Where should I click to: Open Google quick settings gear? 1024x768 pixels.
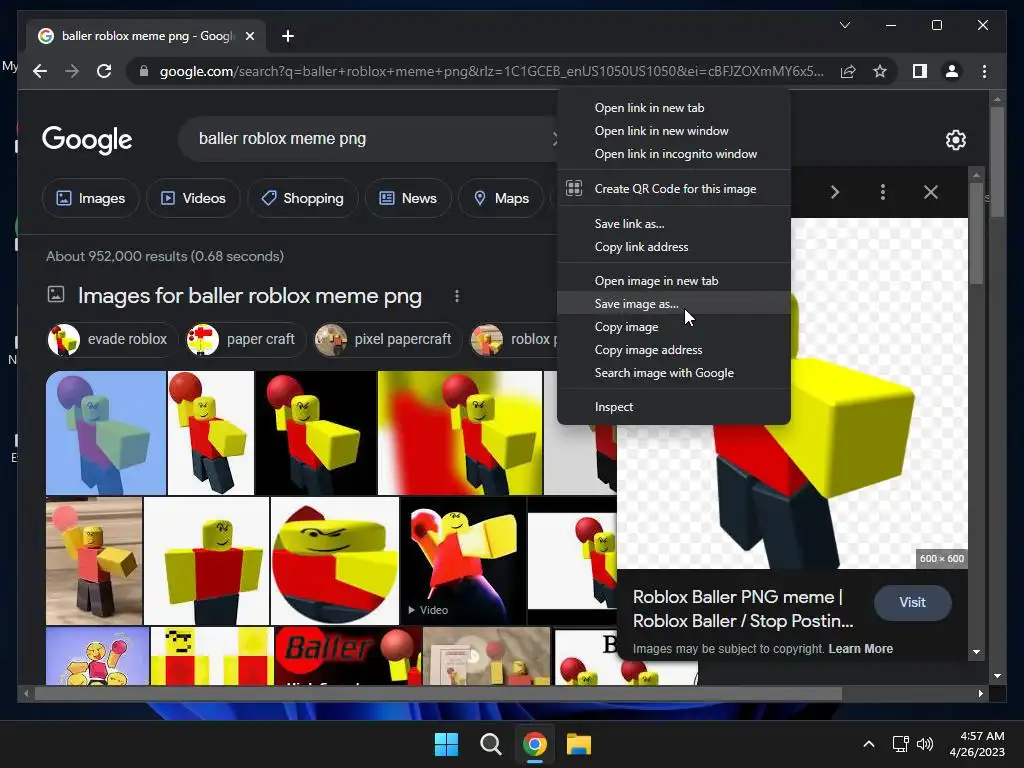(955, 140)
